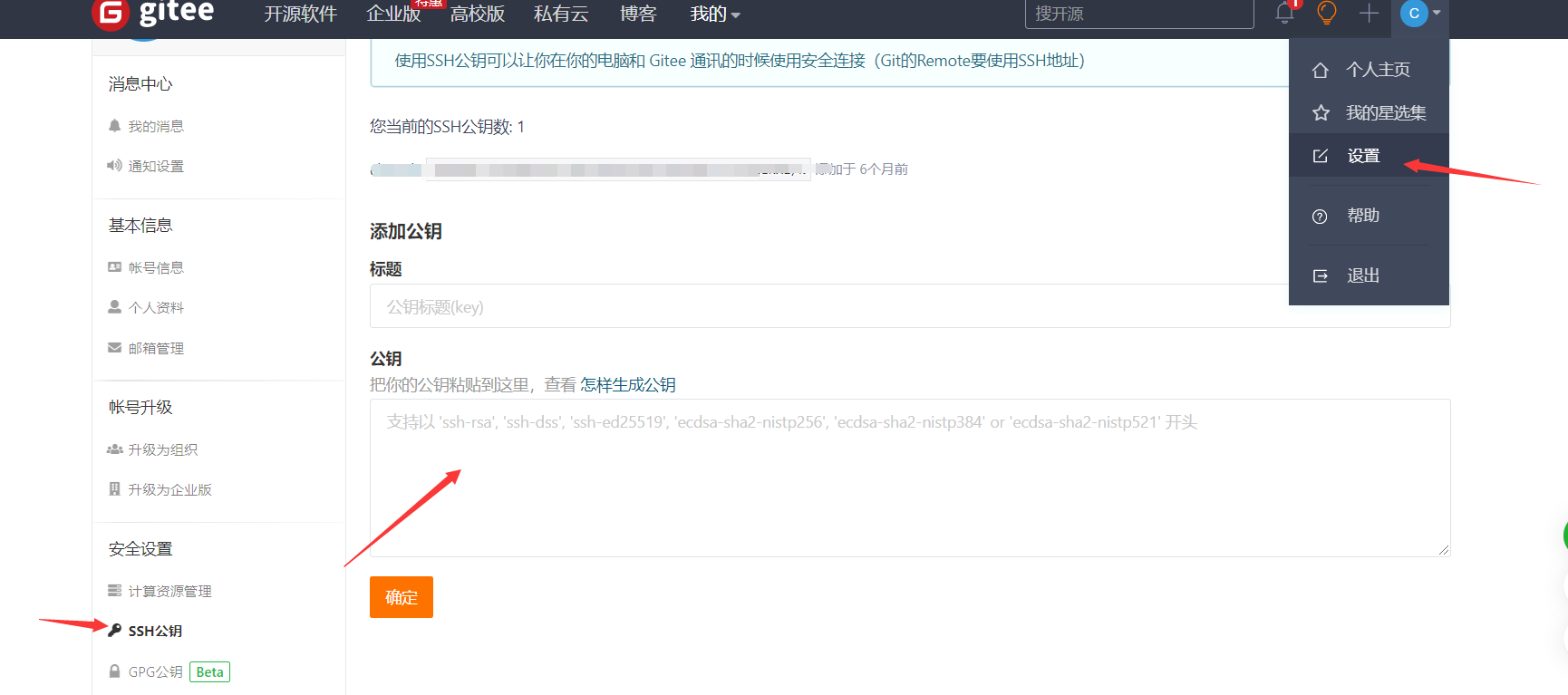
Task: Click the orange 确定 button
Action: [402, 597]
